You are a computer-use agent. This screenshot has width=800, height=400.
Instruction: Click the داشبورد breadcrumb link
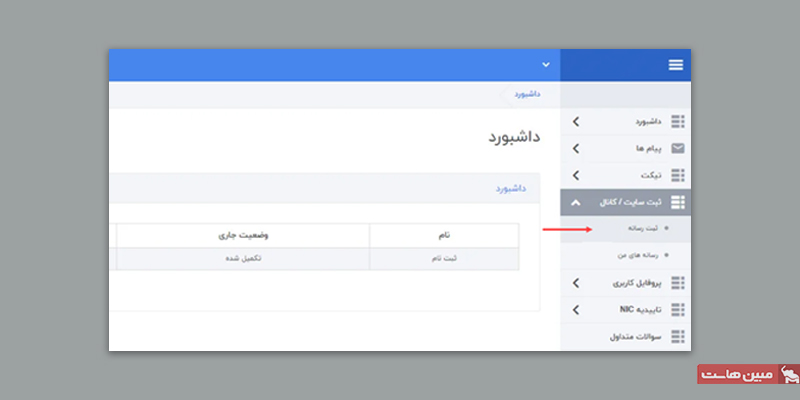[527, 94]
